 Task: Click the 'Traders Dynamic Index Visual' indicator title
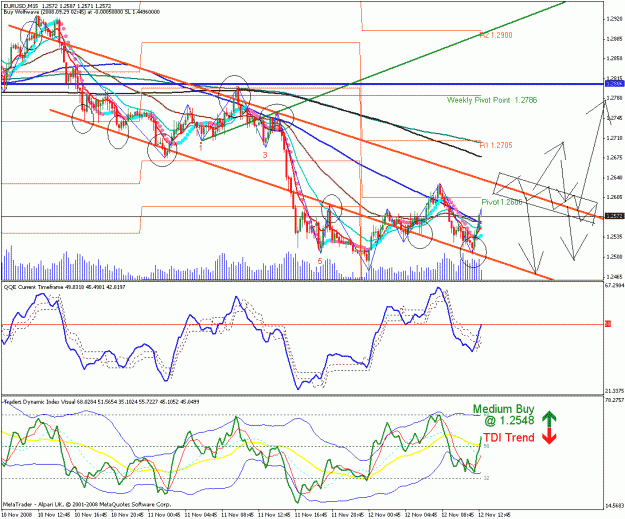click(101, 402)
